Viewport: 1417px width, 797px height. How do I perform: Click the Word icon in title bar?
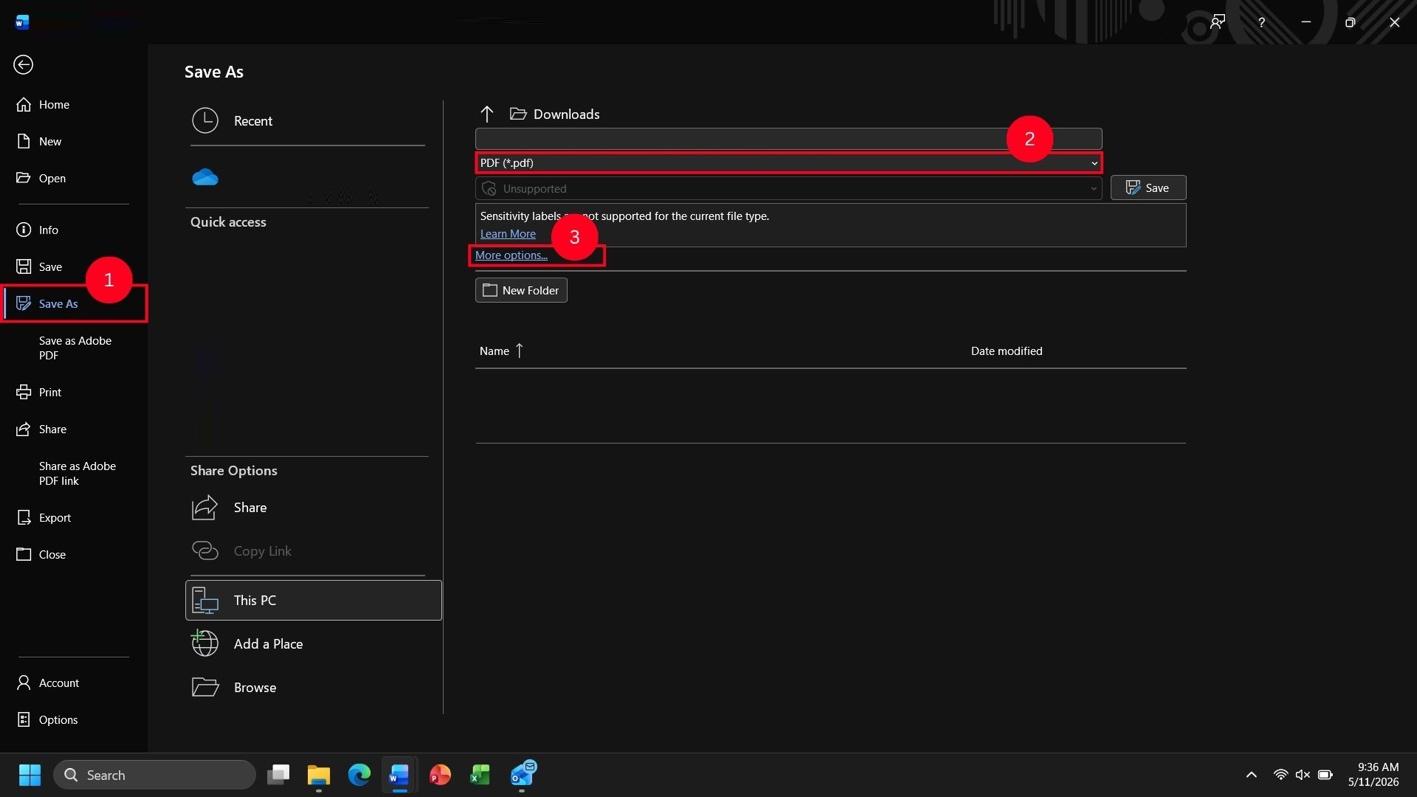tap(22, 22)
